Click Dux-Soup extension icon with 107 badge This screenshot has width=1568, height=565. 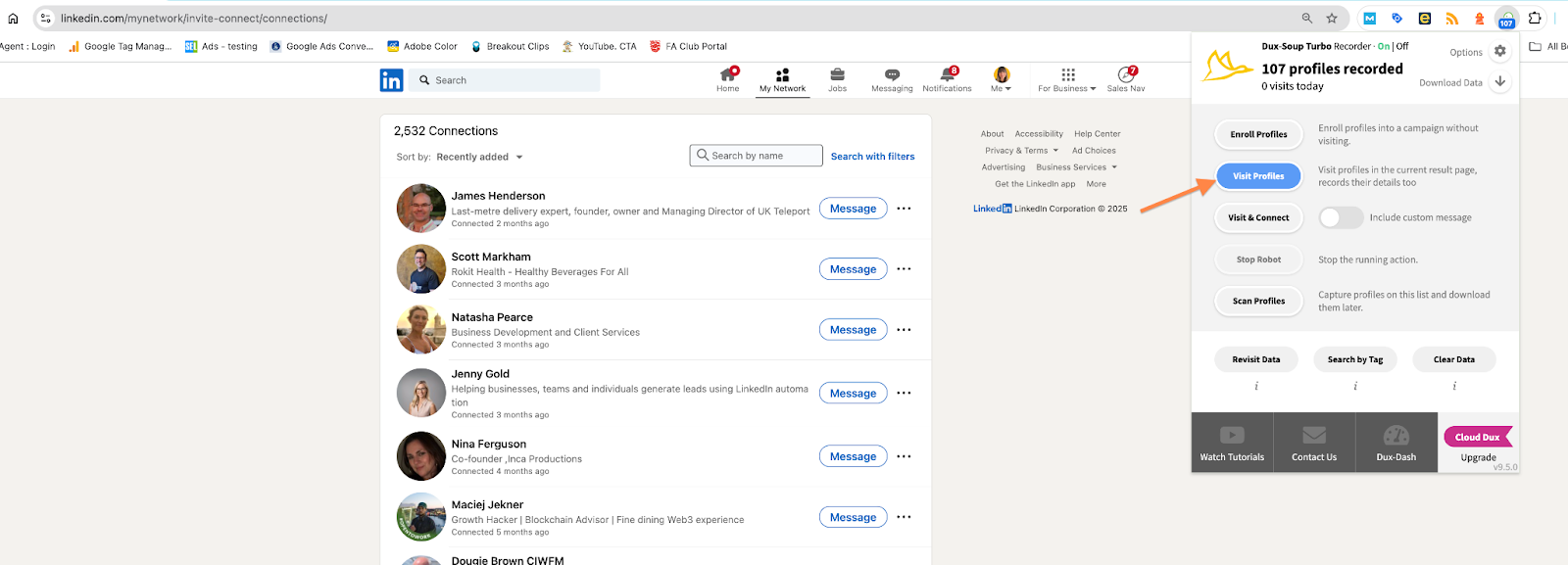click(1506, 19)
